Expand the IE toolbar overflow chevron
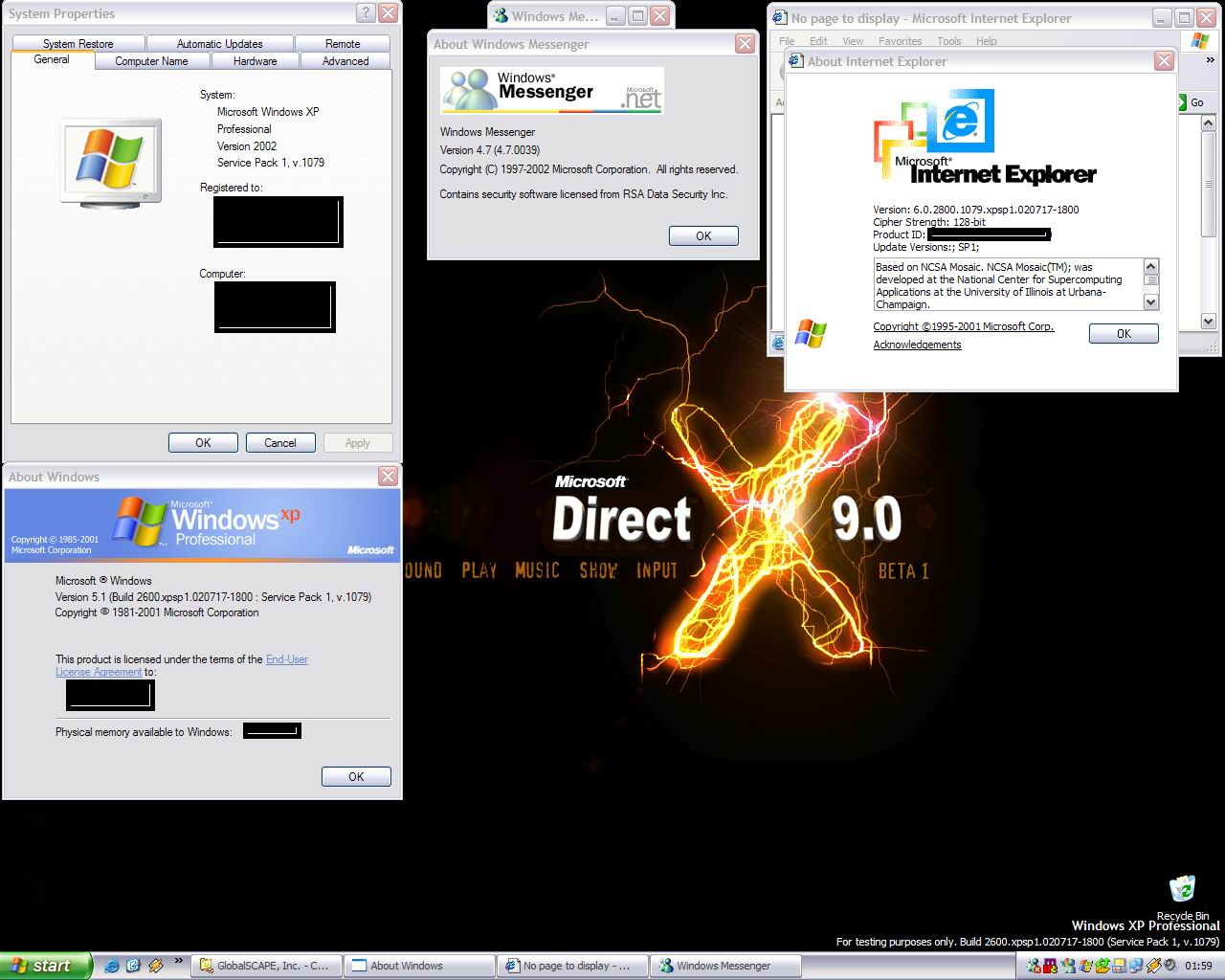Viewport: 1225px width, 980px height. (1211, 59)
